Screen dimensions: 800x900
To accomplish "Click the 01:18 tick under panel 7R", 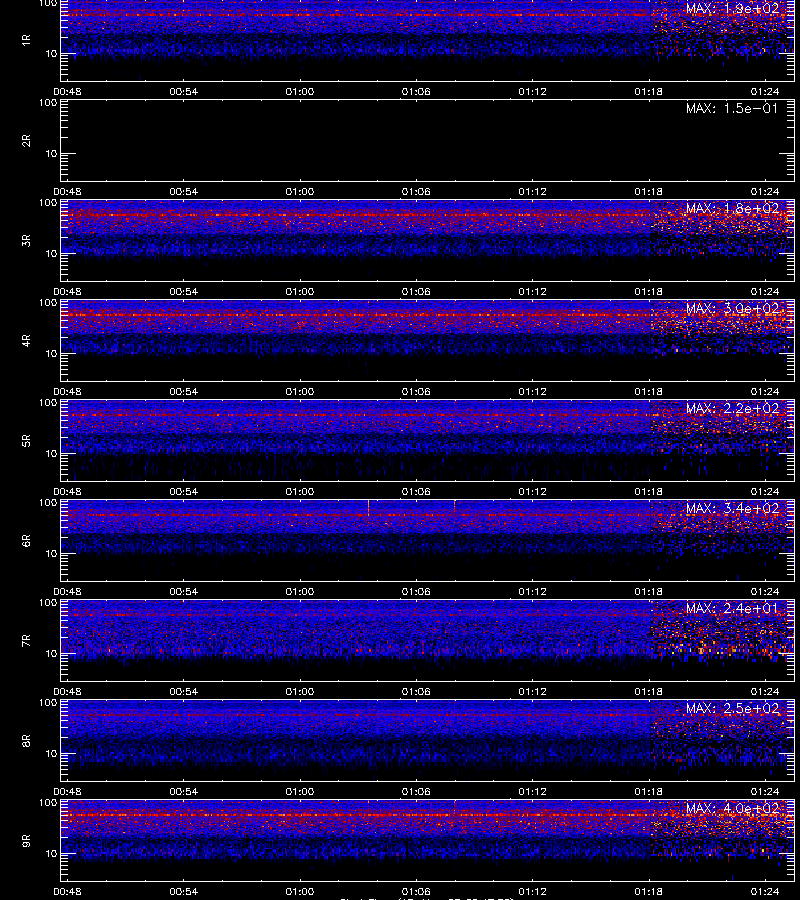I will (x=648, y=692).
